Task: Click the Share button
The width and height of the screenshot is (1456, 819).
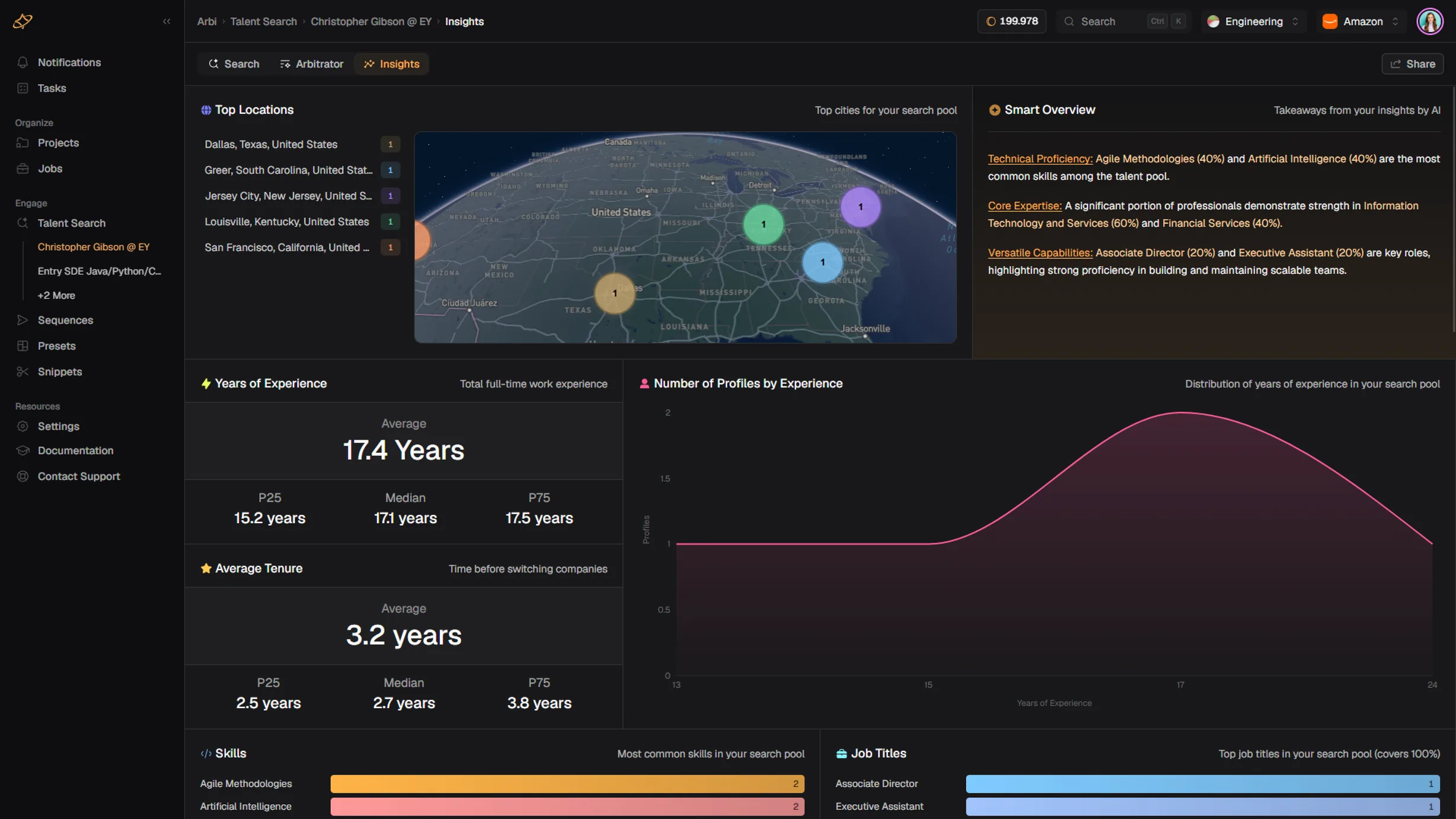Action: [1412, 64]
